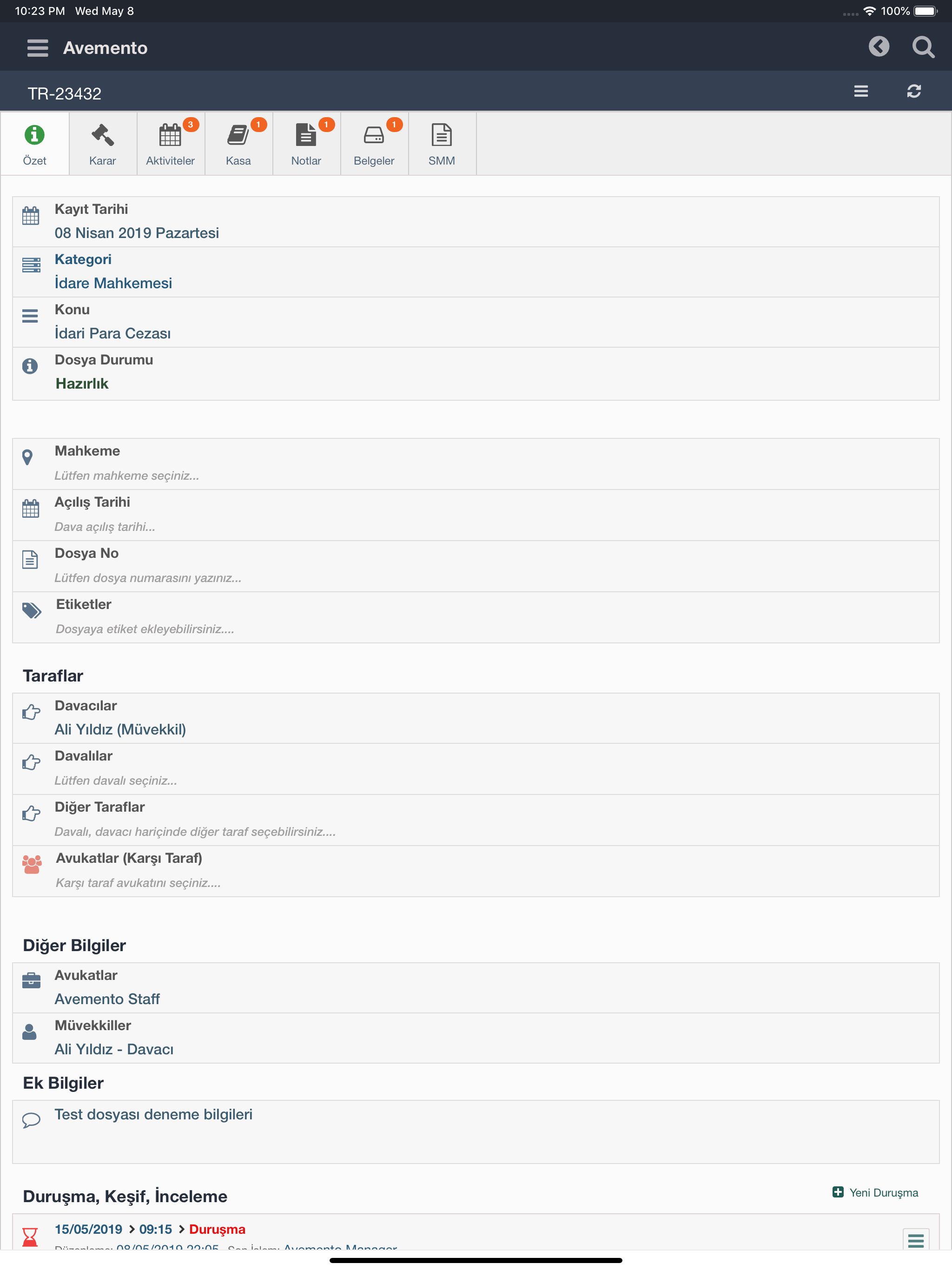Click the calendar icon beside Açılış Tarihi
Screen dimensions: 952x1270
30,509
